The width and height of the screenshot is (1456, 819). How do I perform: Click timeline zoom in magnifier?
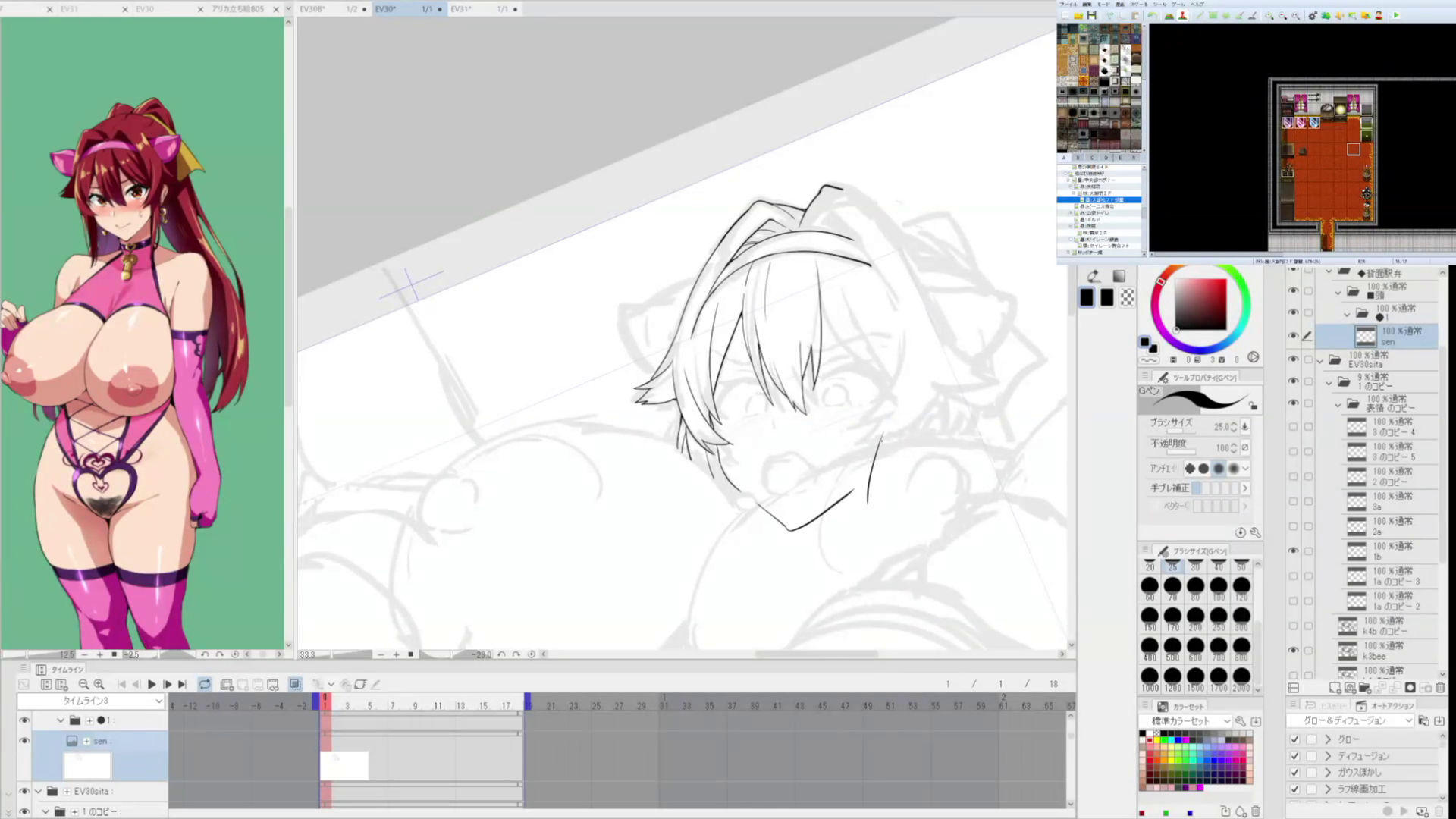tap(99, 684)
